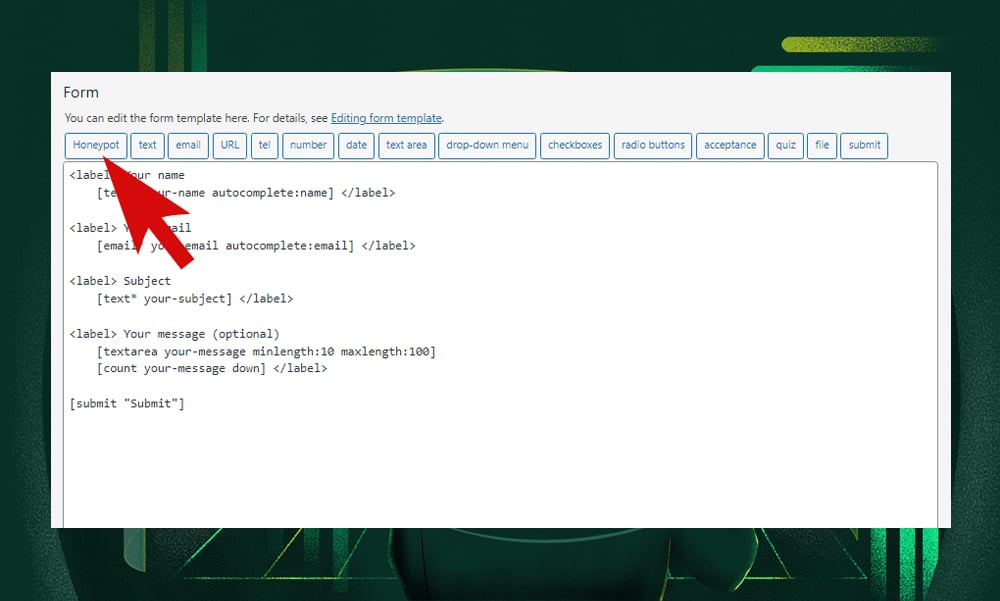The height and width of the screenshot is (601, 1000).
Task: Insert a Honeypot field into the form
Action: click(95, 145)
